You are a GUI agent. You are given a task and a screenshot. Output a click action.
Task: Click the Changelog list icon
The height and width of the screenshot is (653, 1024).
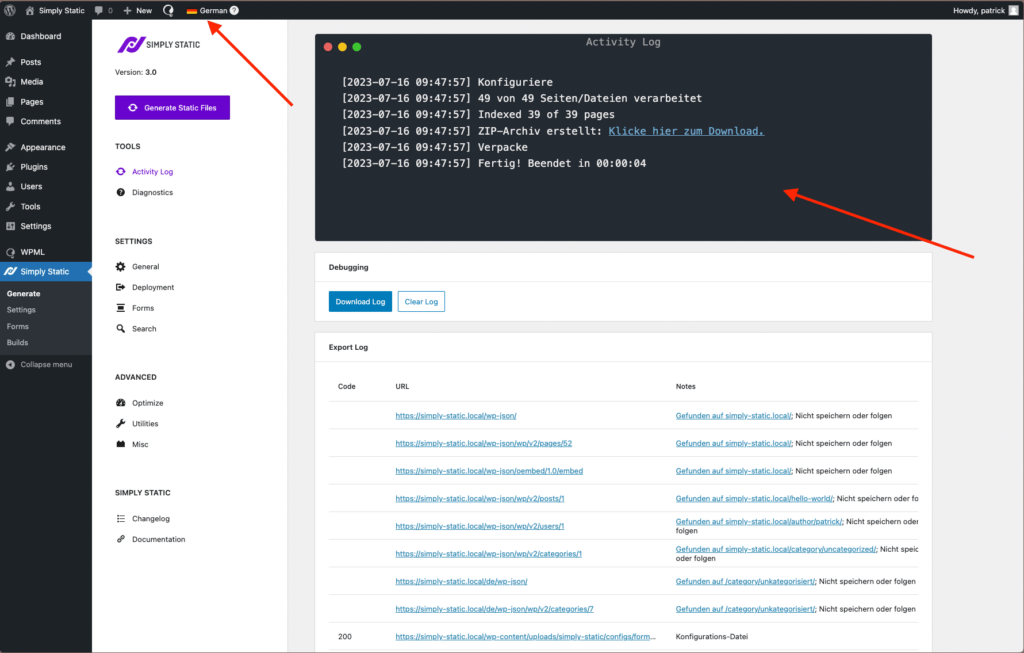(x=121, y=519)
